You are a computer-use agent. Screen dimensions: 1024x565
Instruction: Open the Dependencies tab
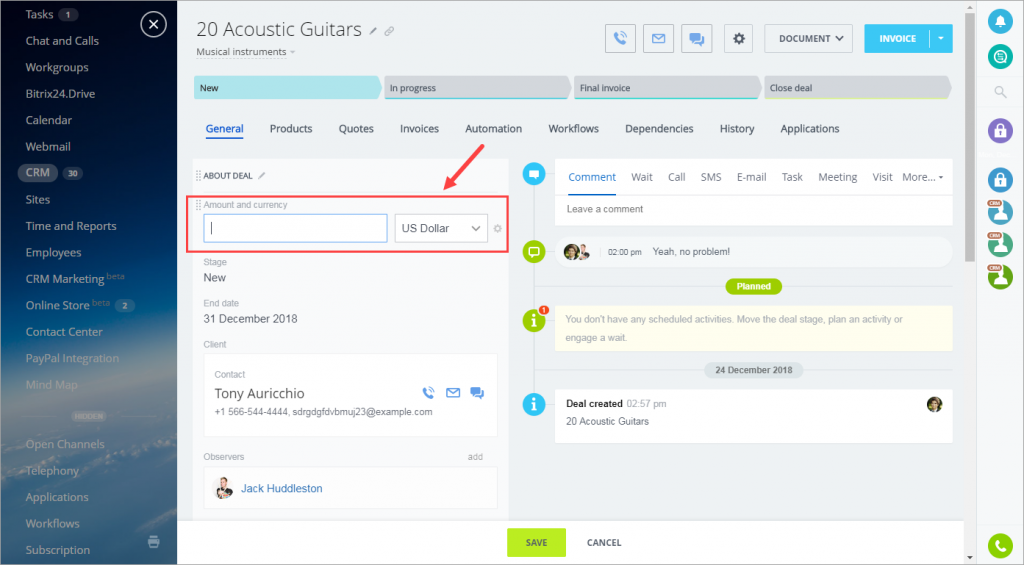659,129
